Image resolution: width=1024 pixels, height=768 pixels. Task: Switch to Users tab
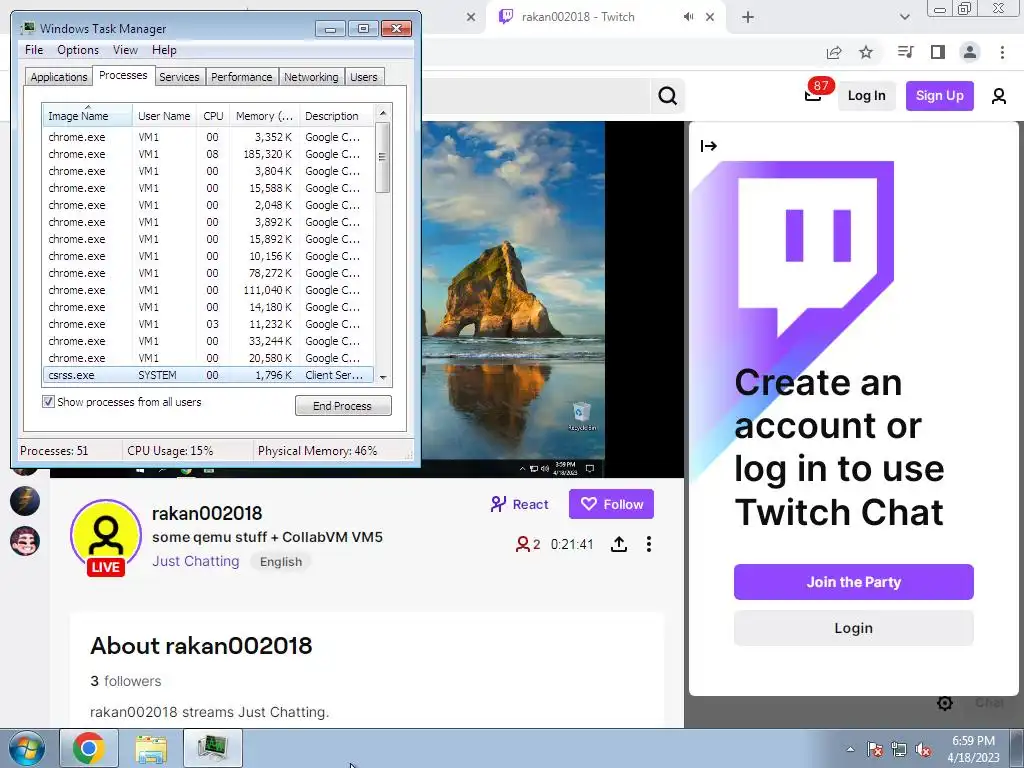tap(364, 77)
